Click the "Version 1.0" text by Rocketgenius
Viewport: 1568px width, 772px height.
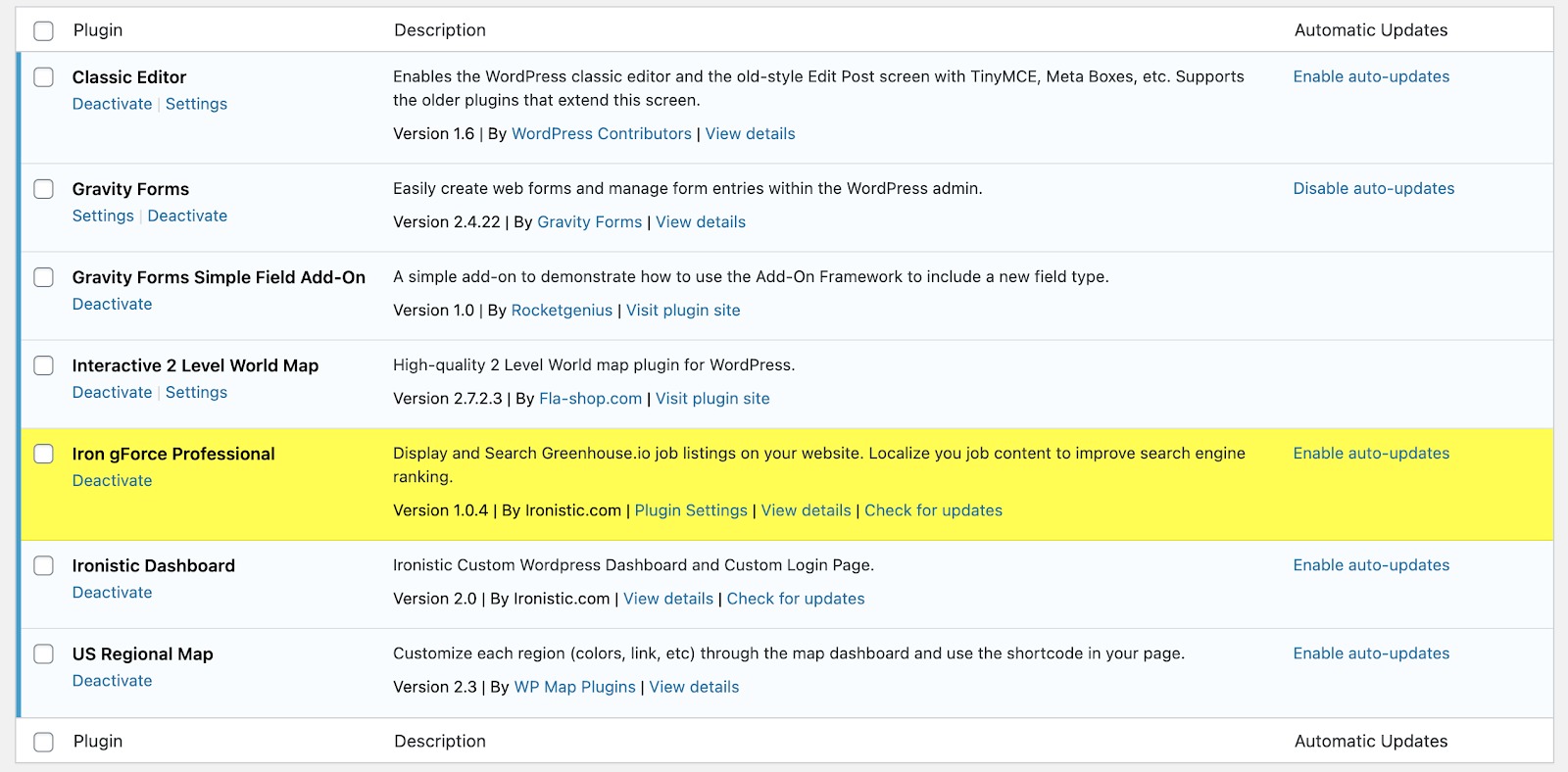click(433, 311)
